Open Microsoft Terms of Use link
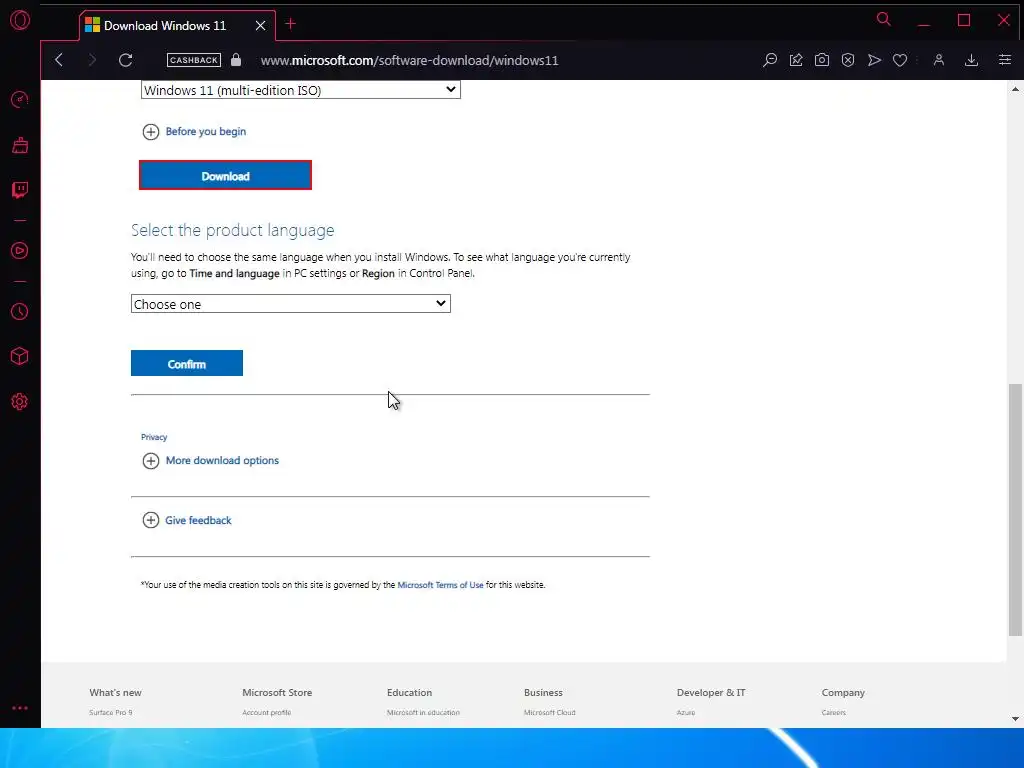Screen dimensions: 1024x768 pyautogui.click(x=440, y=585)
